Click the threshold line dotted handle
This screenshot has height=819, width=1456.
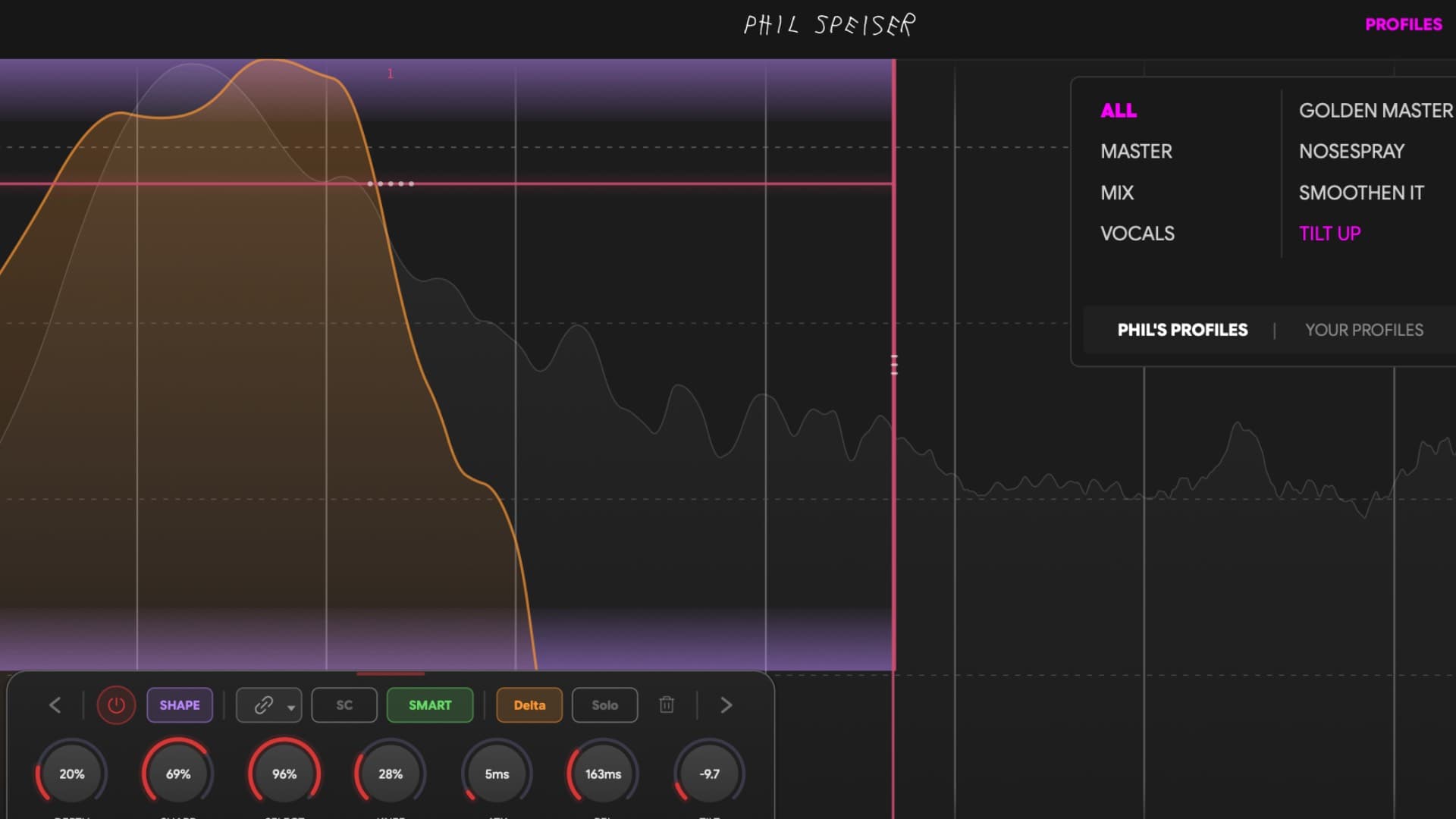391,184
